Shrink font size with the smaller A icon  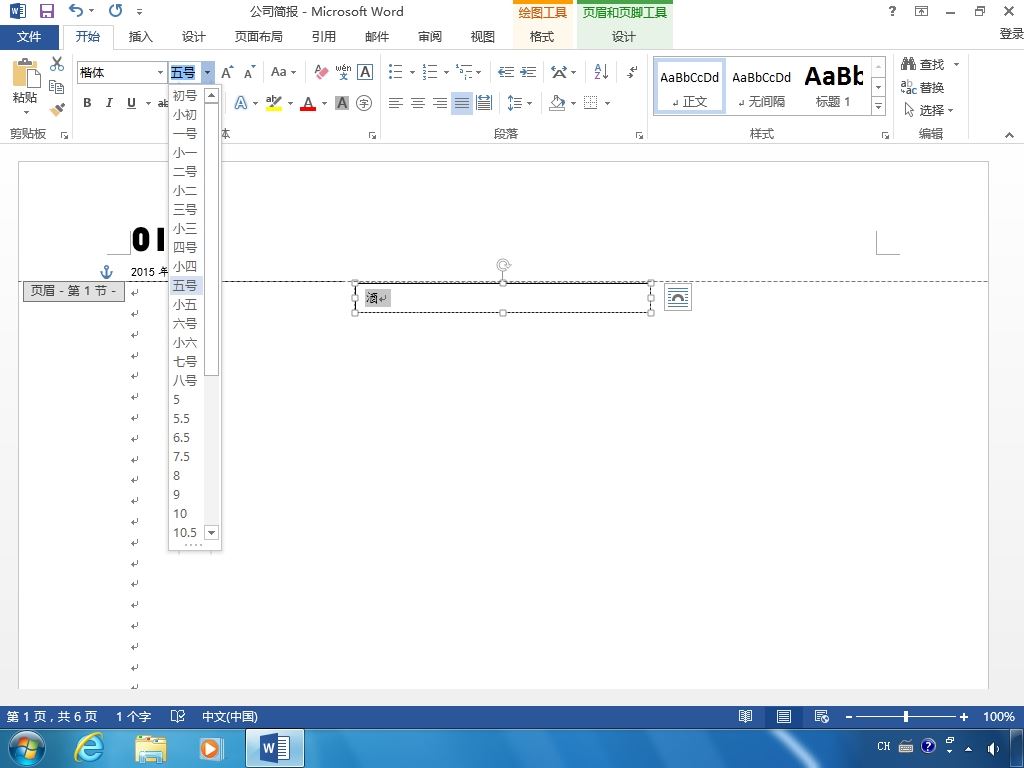(x=249, y=72)
